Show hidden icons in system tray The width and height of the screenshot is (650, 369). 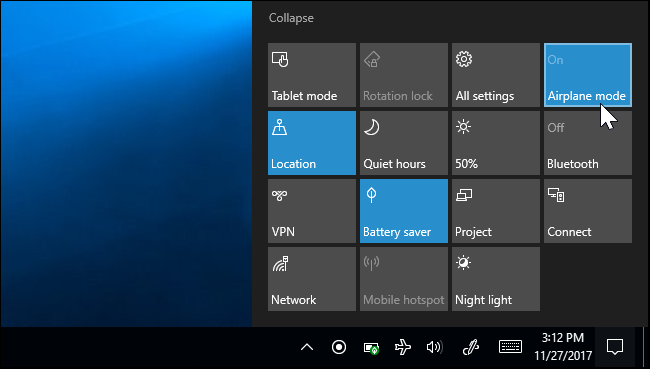pyautogui.click(x=307, y=347)
